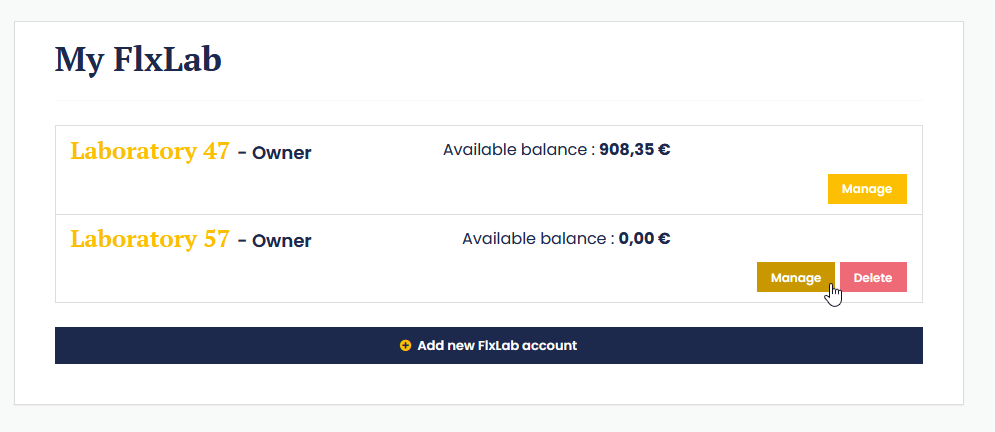
Task: Click the number 47 in the laboratory title
Action: pyautogui.click(x=216, y=152)
